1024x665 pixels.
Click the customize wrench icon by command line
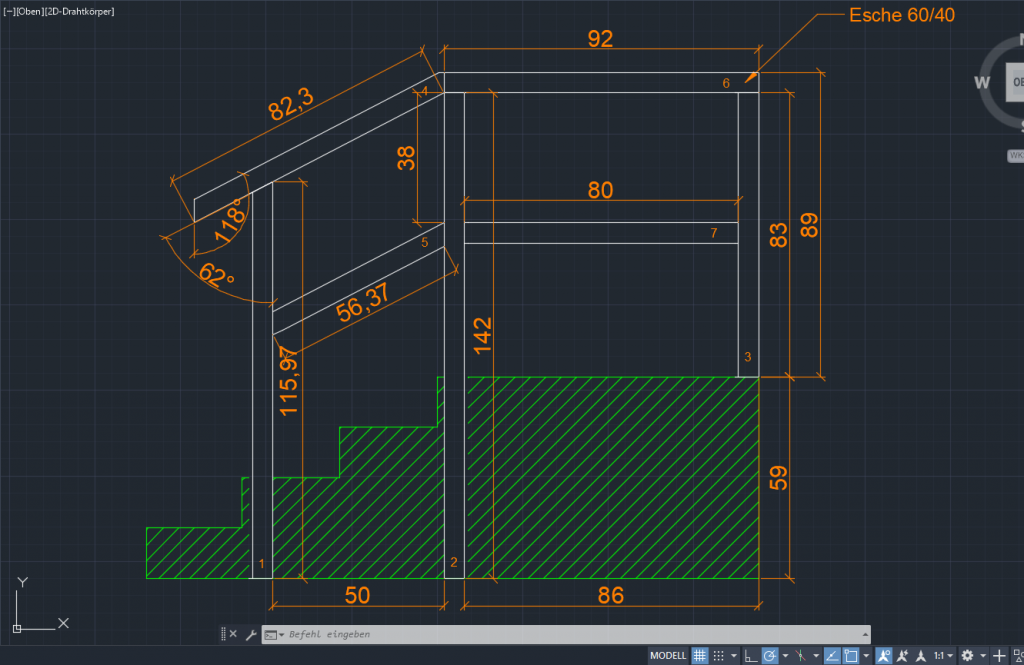pyautogui.click(x=251, y=634)
